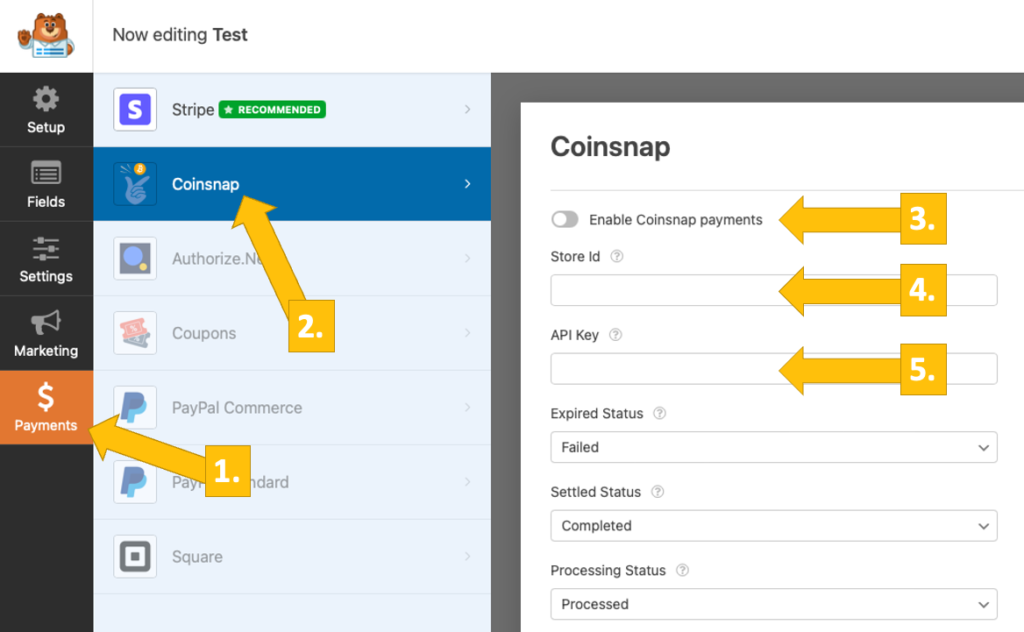Open the Expired Status dropdown
This screenshot has height=632, width=1024.
point(773,447)
